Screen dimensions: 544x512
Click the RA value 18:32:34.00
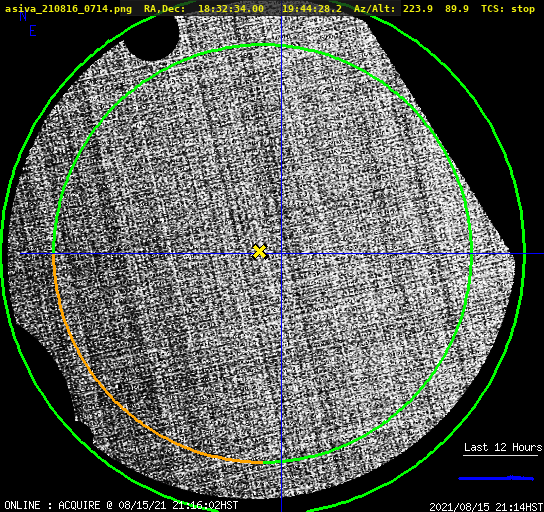tap(231, 9)
